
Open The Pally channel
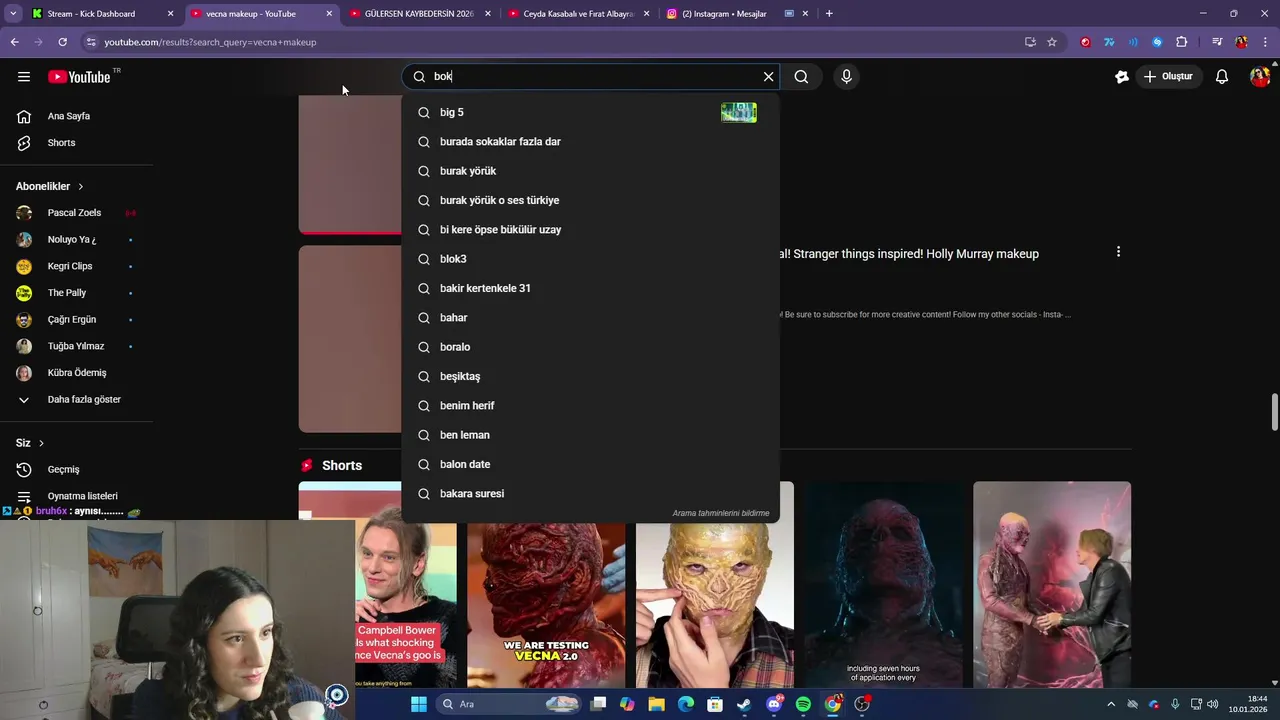[77, 293]
